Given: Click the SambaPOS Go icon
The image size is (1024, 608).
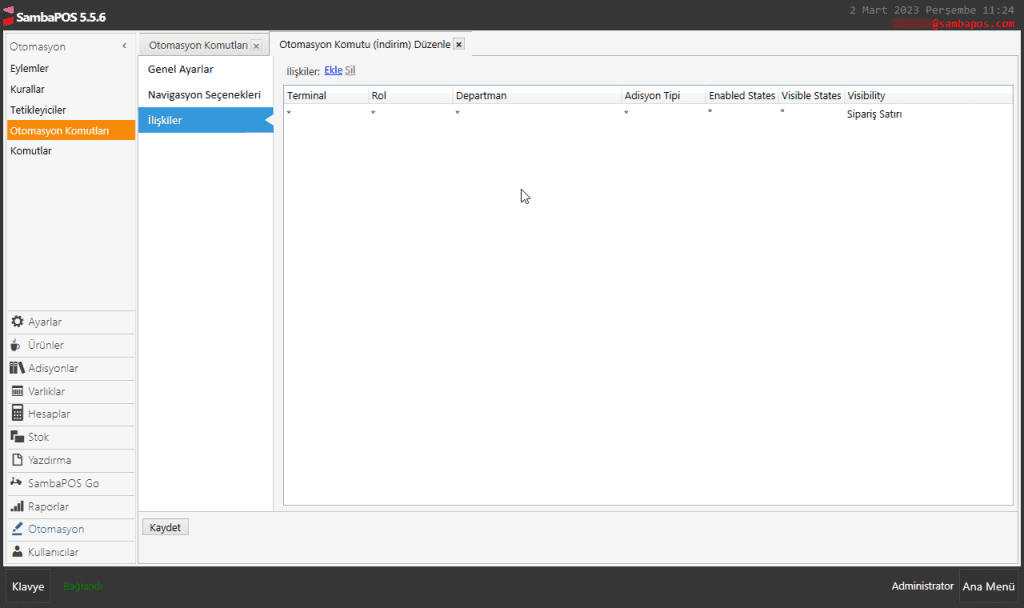Looking at the screenshot, I should [x=17, y=483].
